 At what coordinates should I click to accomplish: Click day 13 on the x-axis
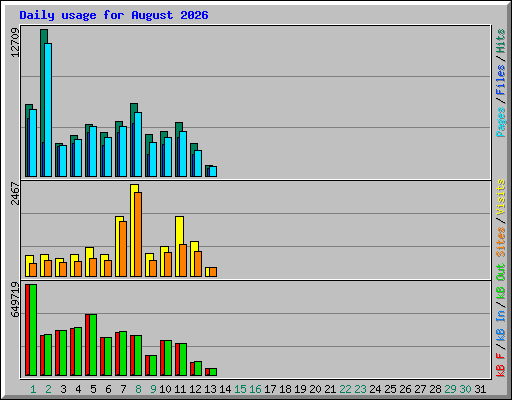(210, 389)
